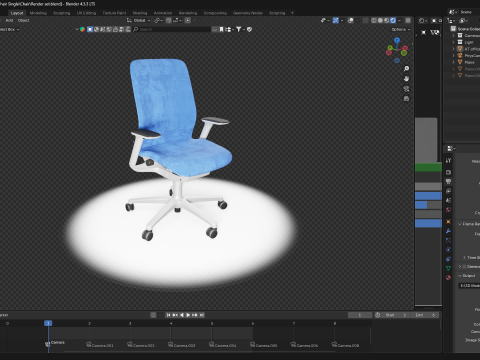
Task: Toggle camera view icon in viewport
Action: pyautogui.click(x=406, y=89)
